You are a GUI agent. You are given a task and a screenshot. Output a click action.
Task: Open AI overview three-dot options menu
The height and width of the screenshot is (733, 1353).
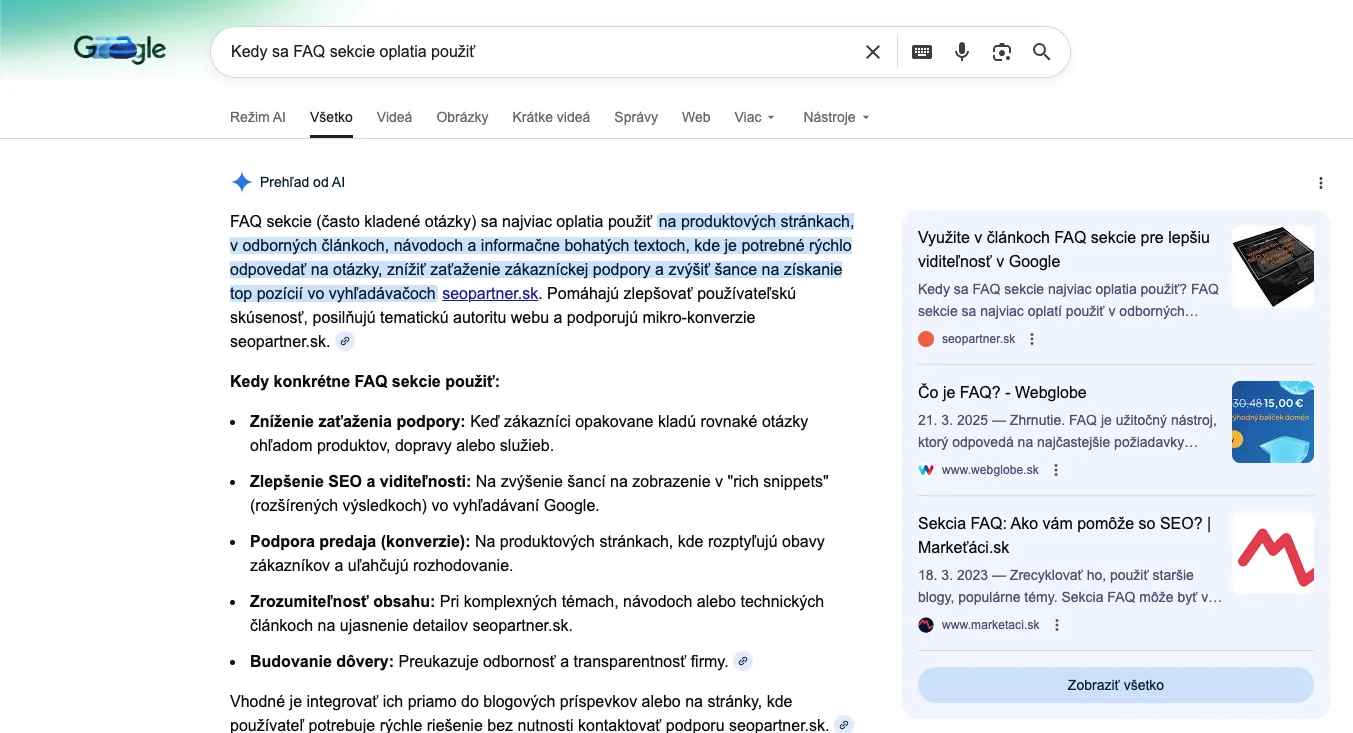click(1321, 183)
